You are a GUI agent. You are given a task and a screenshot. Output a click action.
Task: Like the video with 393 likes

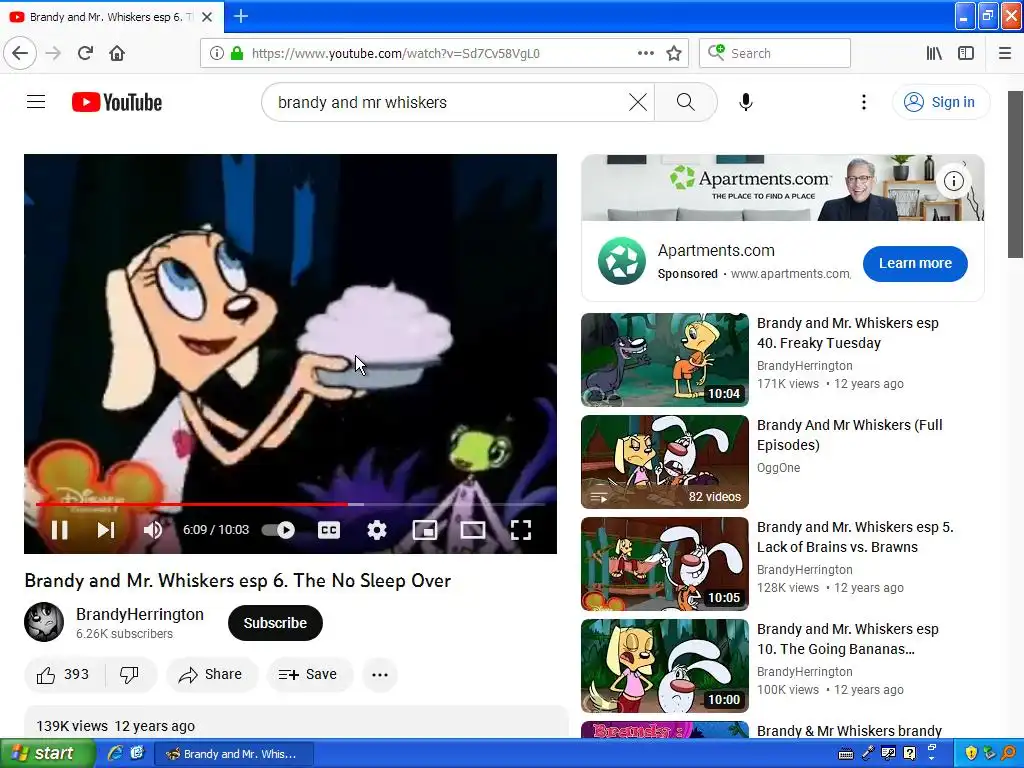click(63, 675)
